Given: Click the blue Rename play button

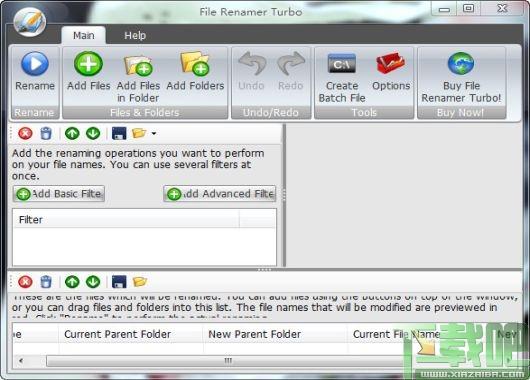Looking at the screenshot, I should [x=35, y=64].
